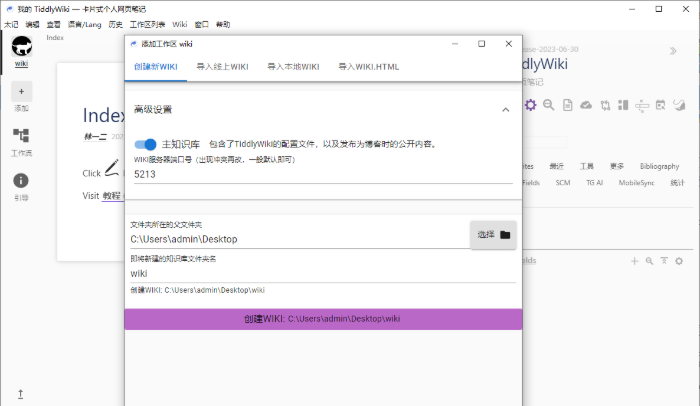Collapse the 高级设置 advanced settings chevron
Screen dimensions: 700x406
(505, 110)
